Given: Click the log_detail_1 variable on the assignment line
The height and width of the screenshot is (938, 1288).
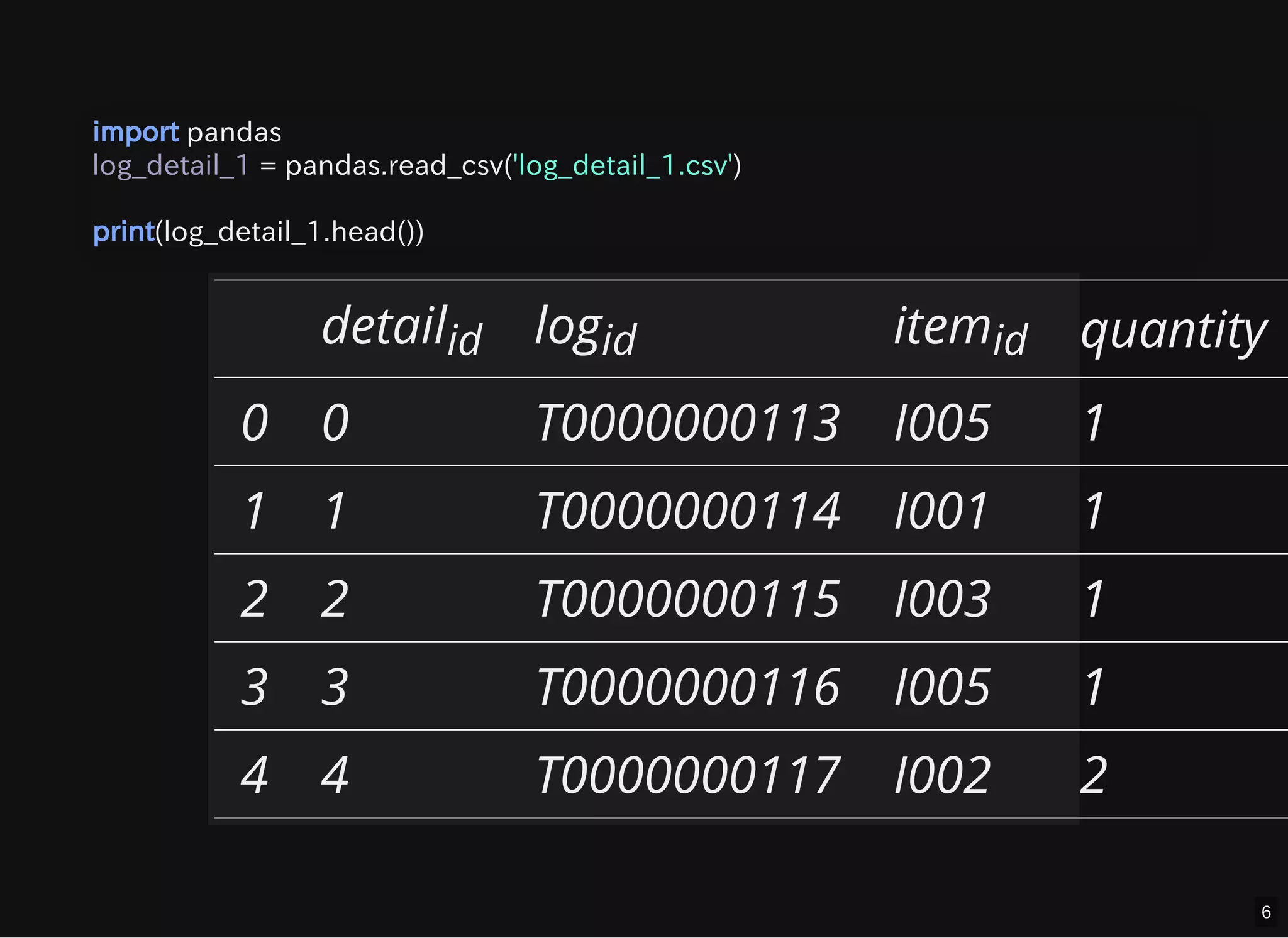Looking at the screenshot, I should pyautogui.click(x=170, y=166).
